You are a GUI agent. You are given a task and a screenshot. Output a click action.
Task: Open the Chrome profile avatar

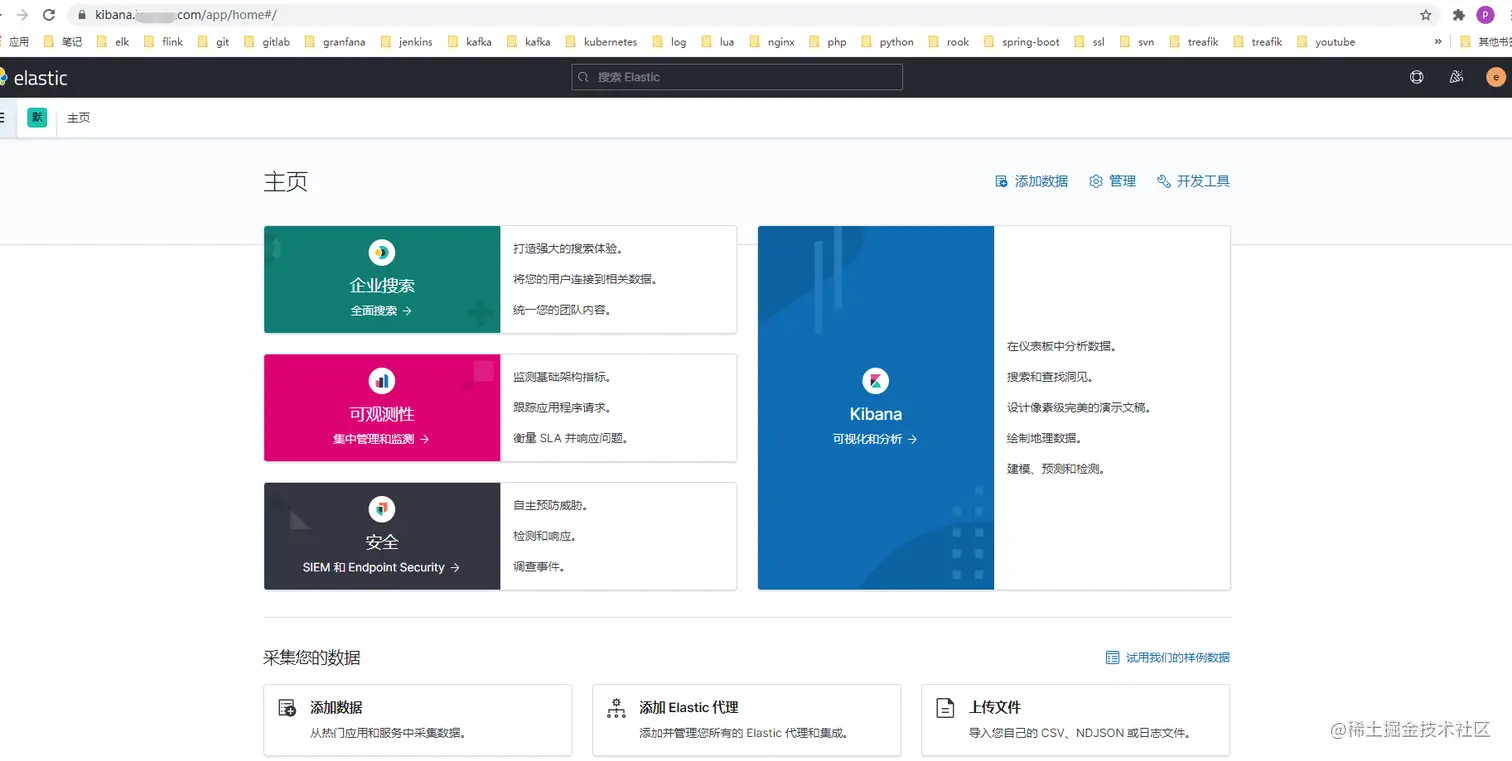(x=1485, y=15)
